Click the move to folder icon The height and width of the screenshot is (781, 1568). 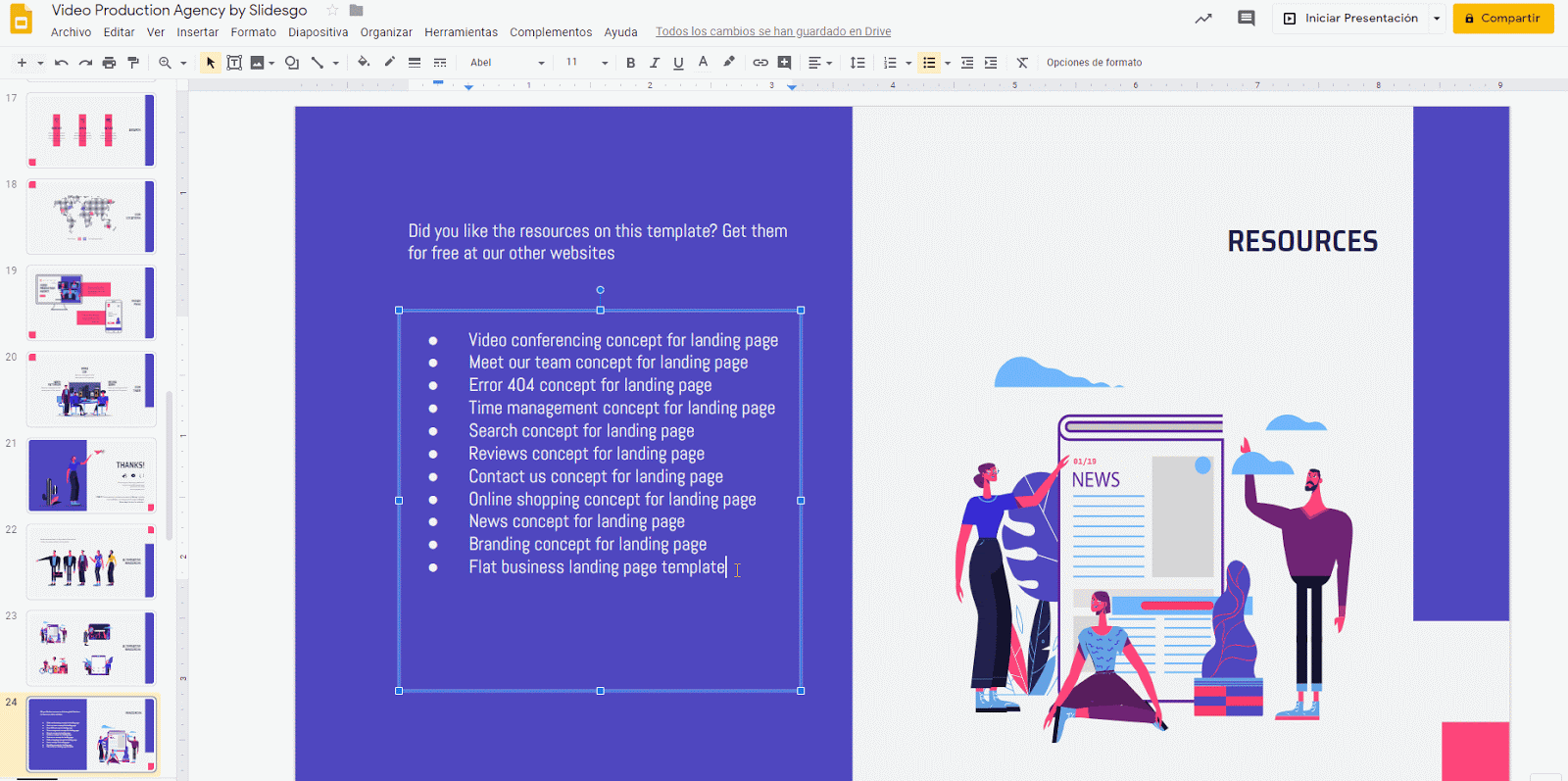[x=357, y=10]
